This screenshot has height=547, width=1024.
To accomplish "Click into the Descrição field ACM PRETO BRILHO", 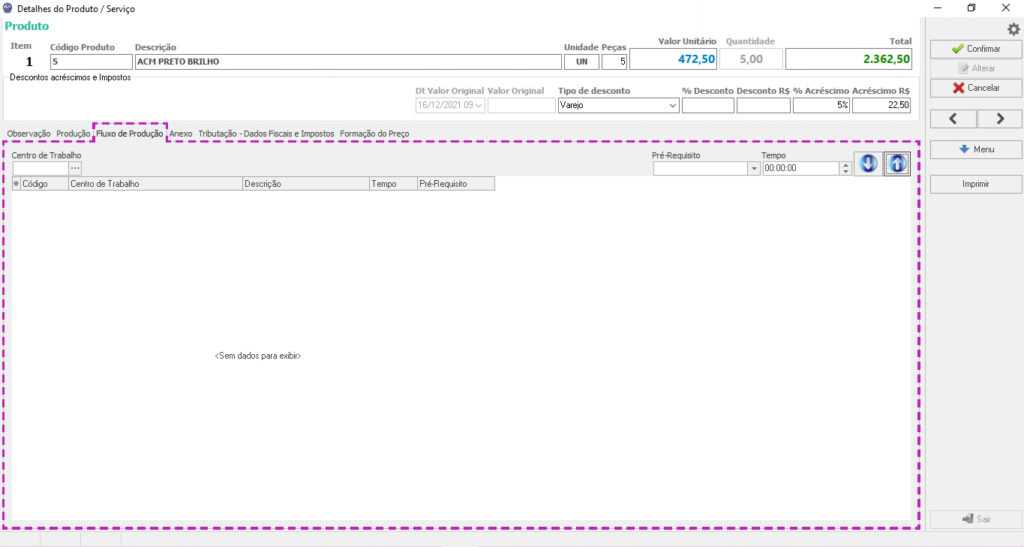I will 346,61.
